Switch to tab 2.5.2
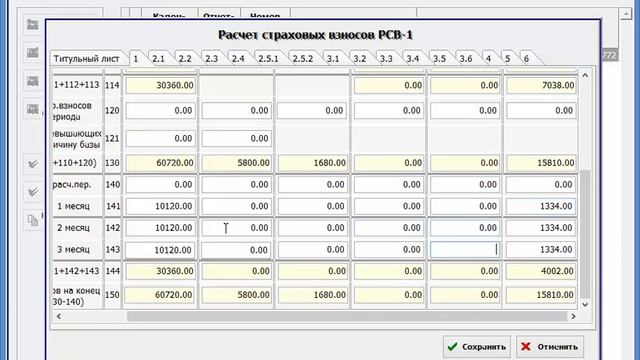 [302, 59]
